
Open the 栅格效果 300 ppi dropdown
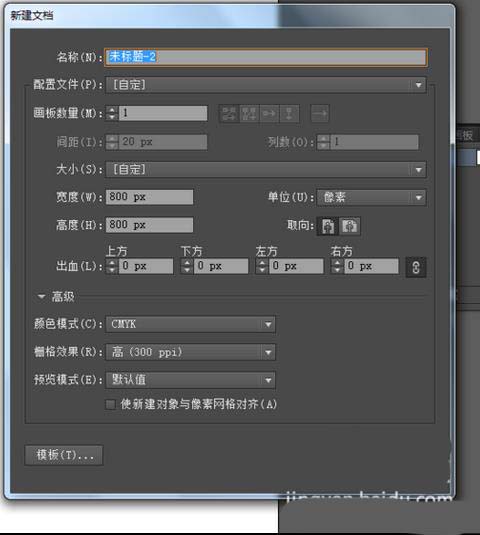click(x=191, y=352)
